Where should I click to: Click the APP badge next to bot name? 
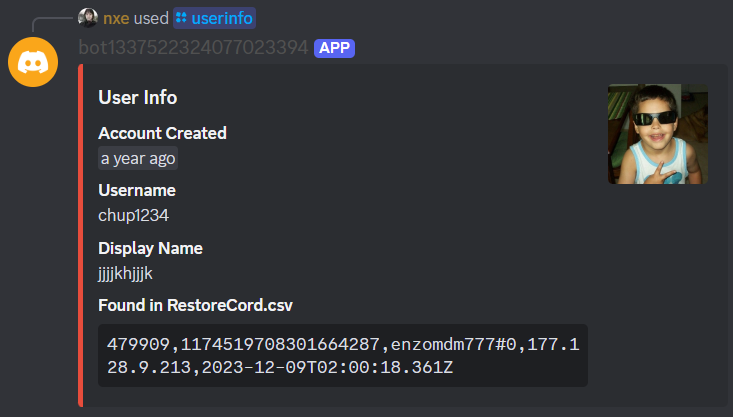334,47
